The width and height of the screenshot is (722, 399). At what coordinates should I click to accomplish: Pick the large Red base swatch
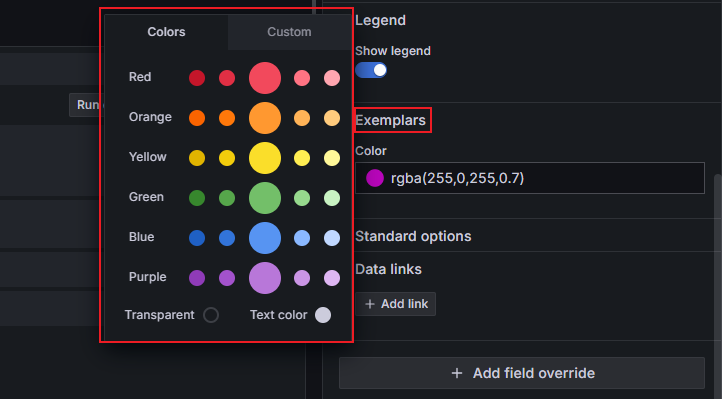pyautogui.click(x=265, y=78)
